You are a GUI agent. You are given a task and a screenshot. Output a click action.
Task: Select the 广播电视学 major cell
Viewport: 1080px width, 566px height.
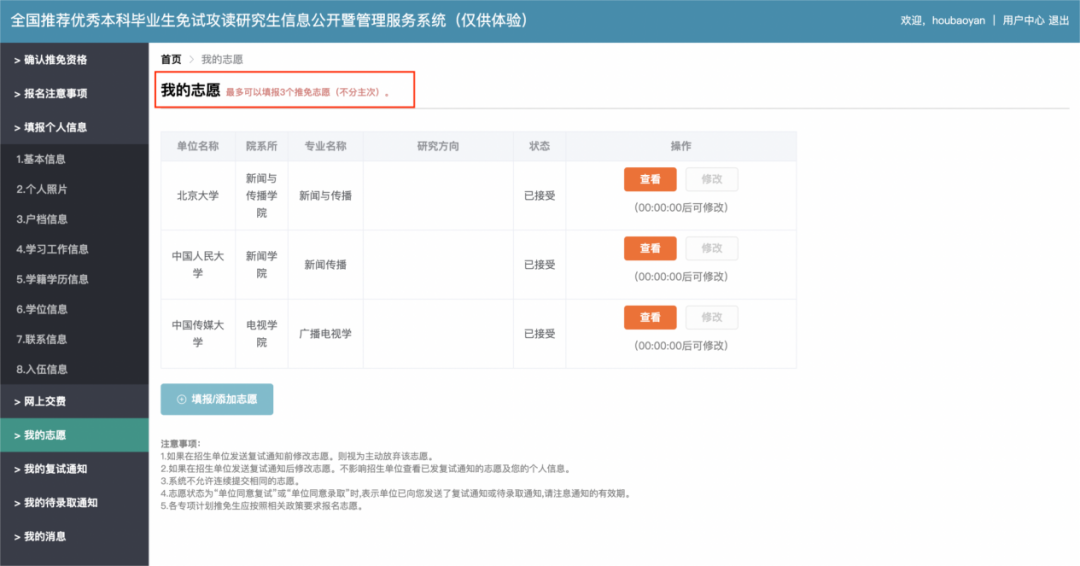coord(326,334)
